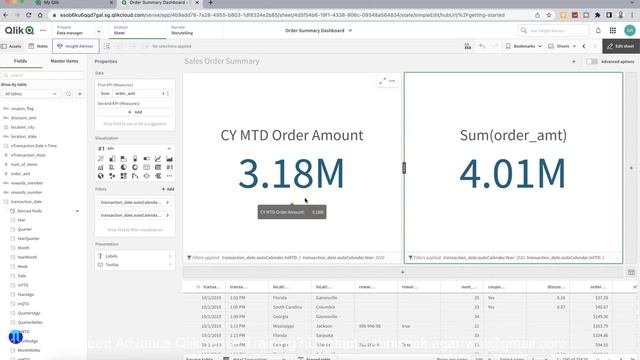Select the Sum(order_amt) KPI chart
This screenshot has height=360, width=640.
tap(513, 167)
